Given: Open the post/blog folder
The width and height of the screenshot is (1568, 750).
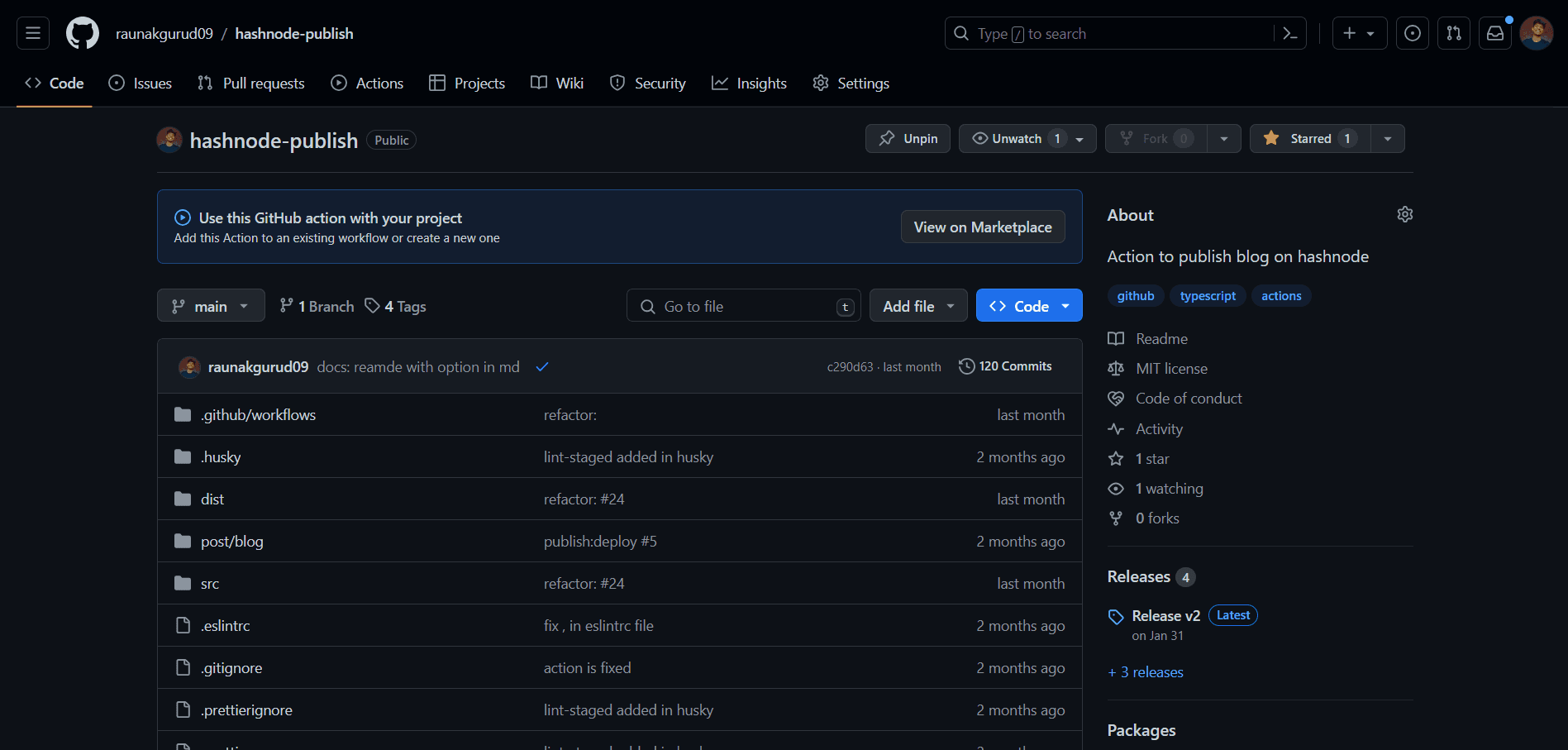Looking at the screenshot, I should (x=231, y=541).
